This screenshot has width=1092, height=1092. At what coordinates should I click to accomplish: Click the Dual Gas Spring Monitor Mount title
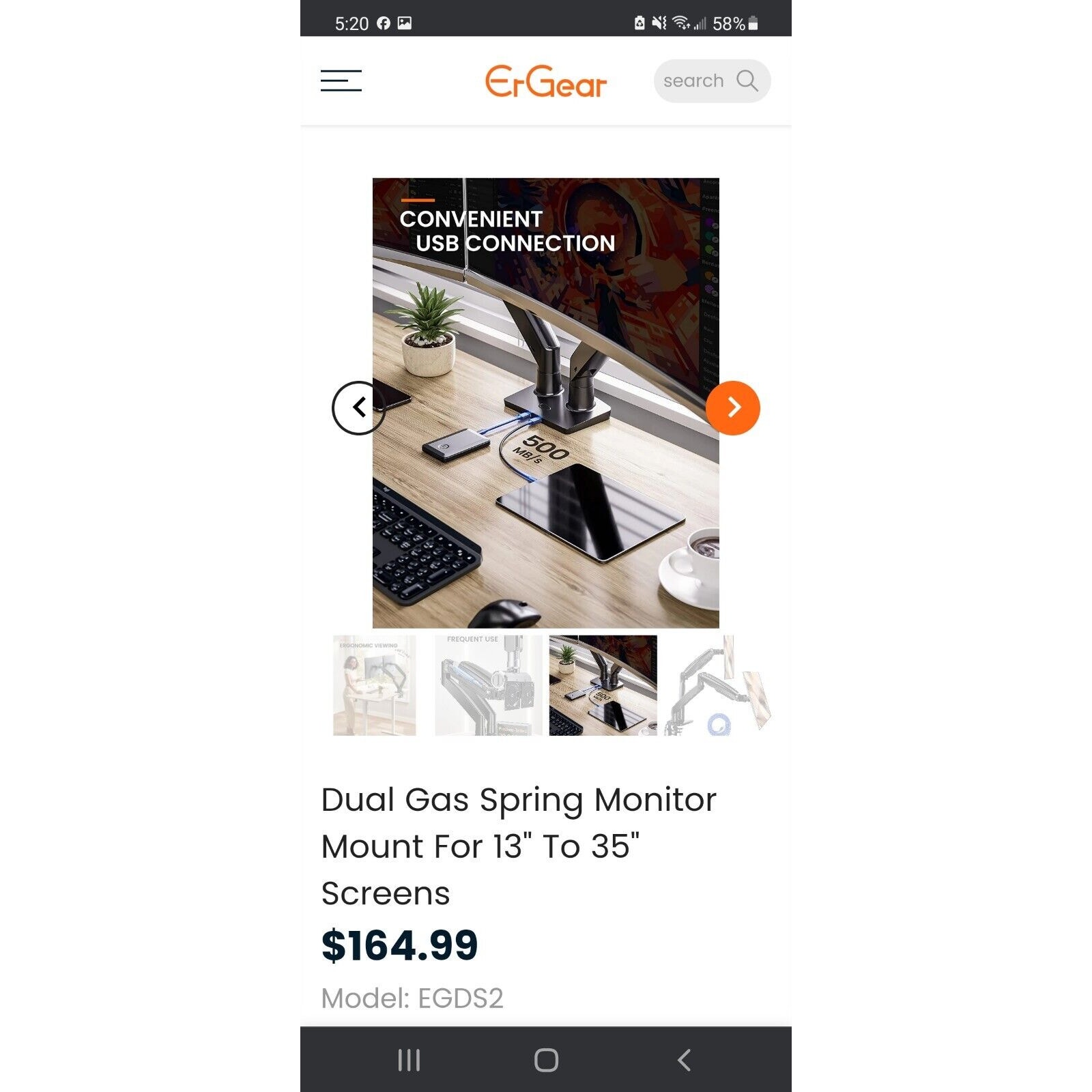[x=519, y=846]
